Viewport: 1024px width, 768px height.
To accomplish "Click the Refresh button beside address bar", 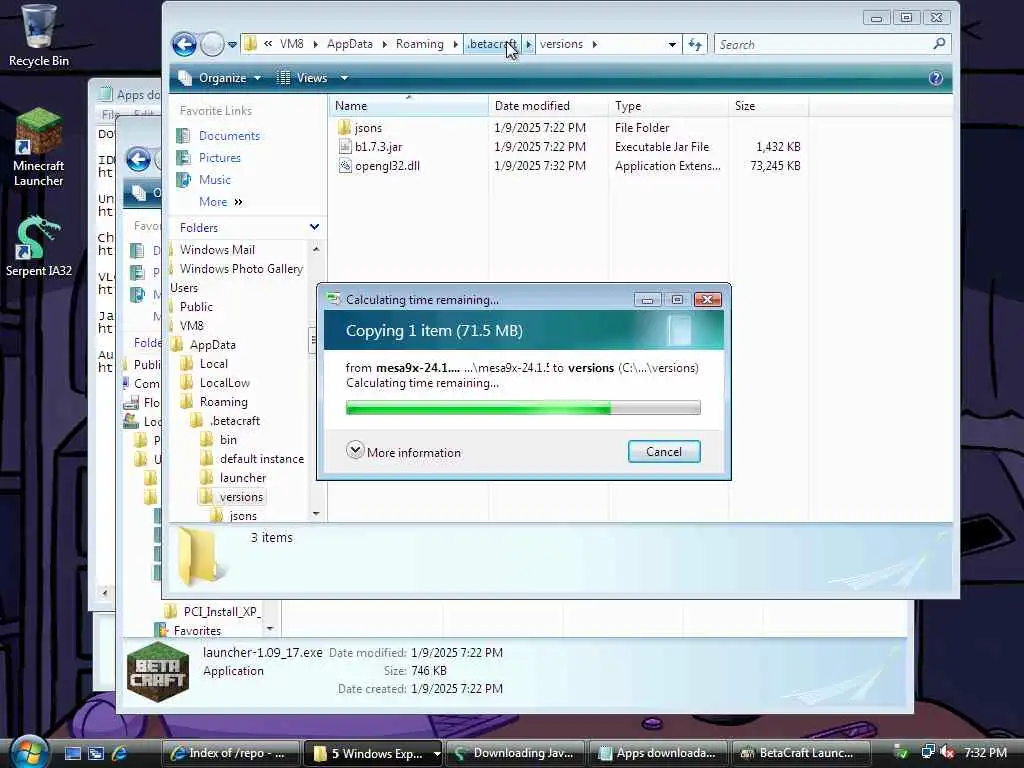I will pyautogui.click(x=695, y=44).
